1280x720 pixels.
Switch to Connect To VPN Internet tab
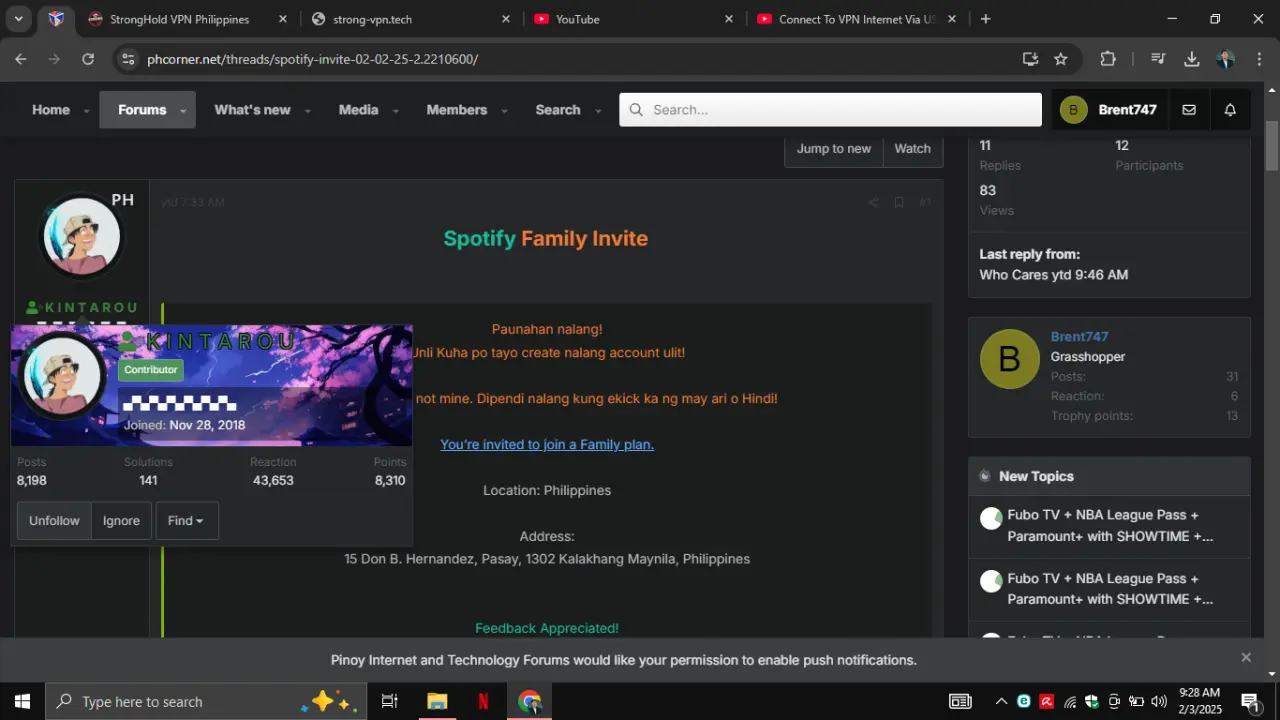[857, 19]
